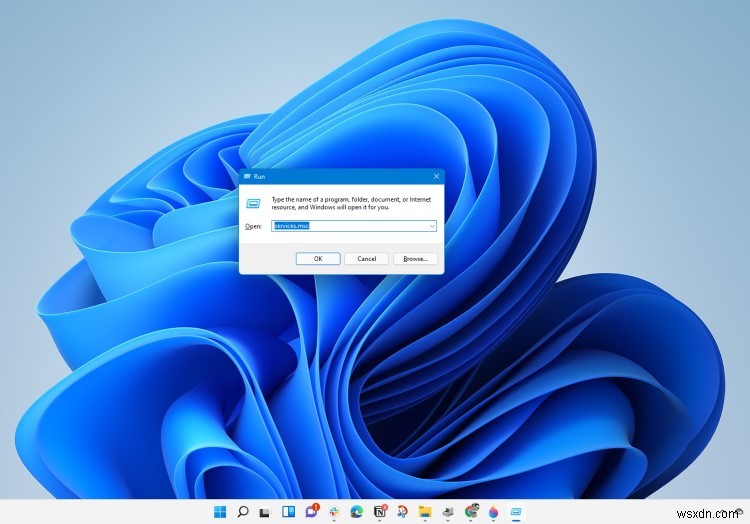750x524 pixels.
Task: Open the Browse... file picker
Action: pyautogui.click(x=415, y=259)
